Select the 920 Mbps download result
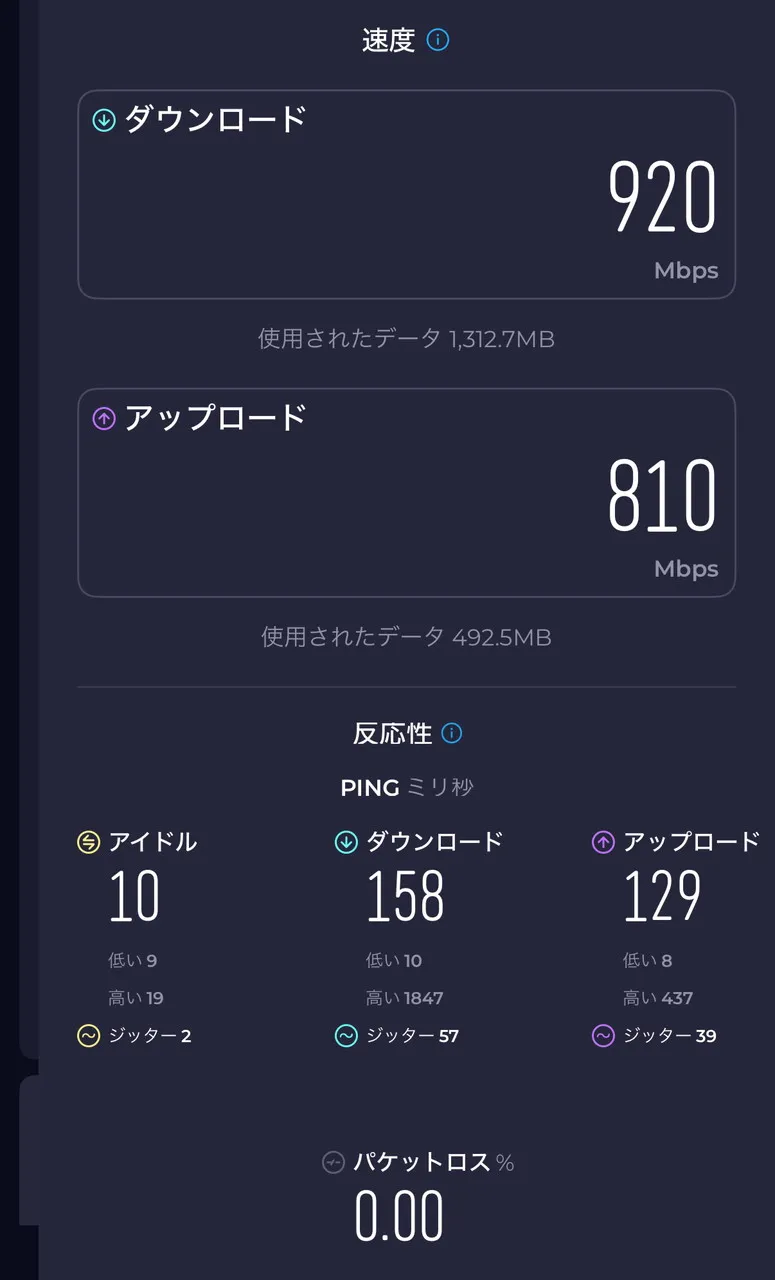This screenshot has height=1280, width=775. pos(662,198)
